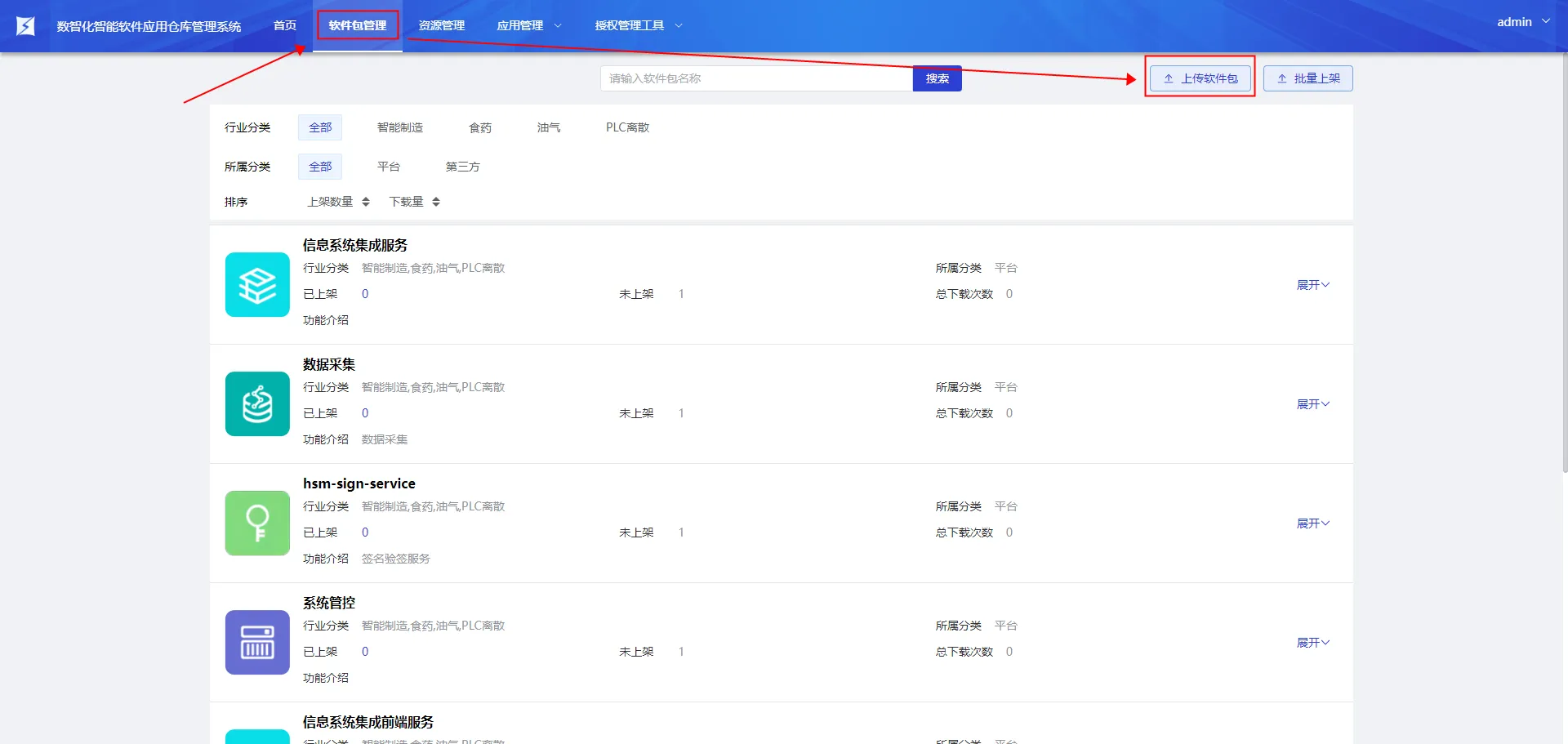Switch to 资源管理 tab
The height and width of the screenshot is (744, 1568).
point(441,26)
